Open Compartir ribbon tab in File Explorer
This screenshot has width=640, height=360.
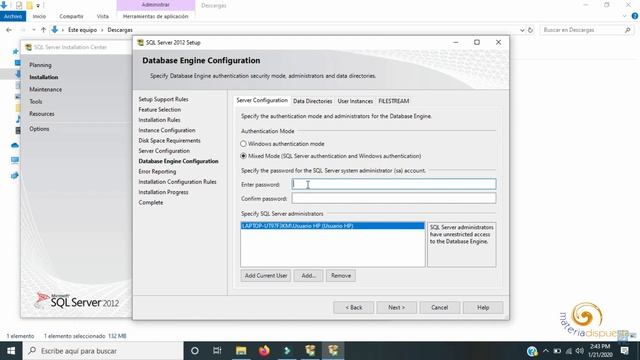point(71,16)
